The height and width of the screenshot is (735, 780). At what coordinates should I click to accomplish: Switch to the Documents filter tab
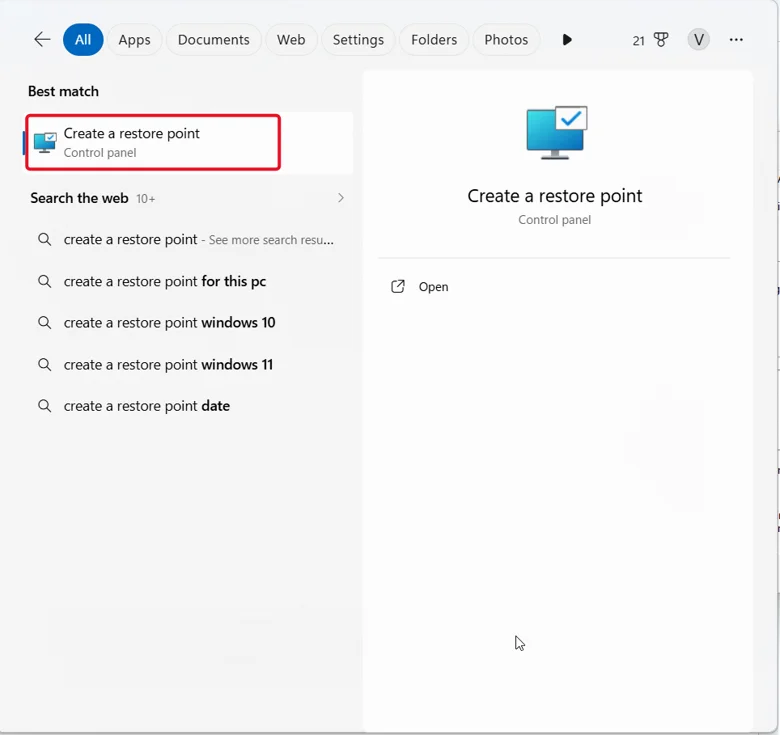213,39
